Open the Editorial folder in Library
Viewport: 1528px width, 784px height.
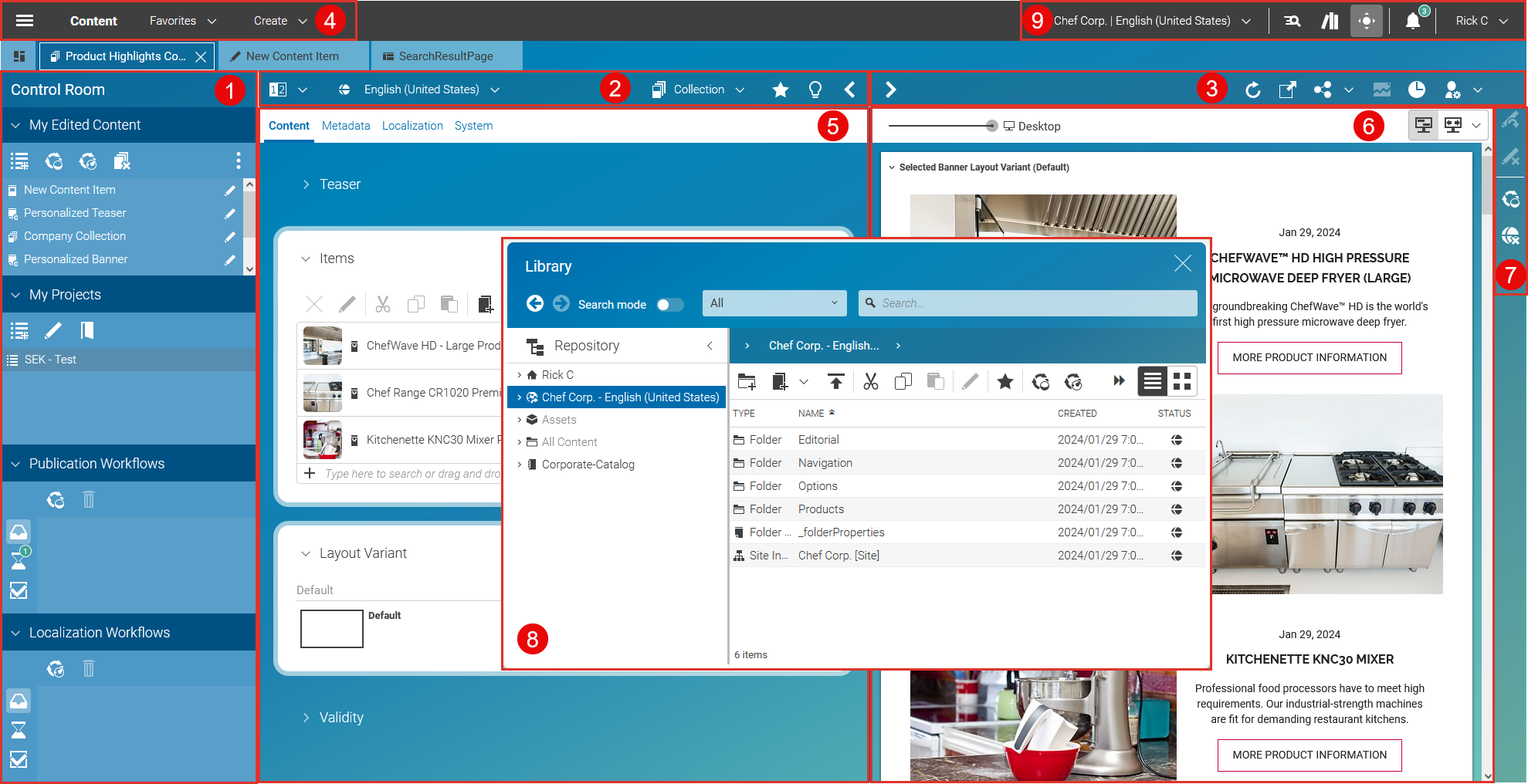(818, 440)
